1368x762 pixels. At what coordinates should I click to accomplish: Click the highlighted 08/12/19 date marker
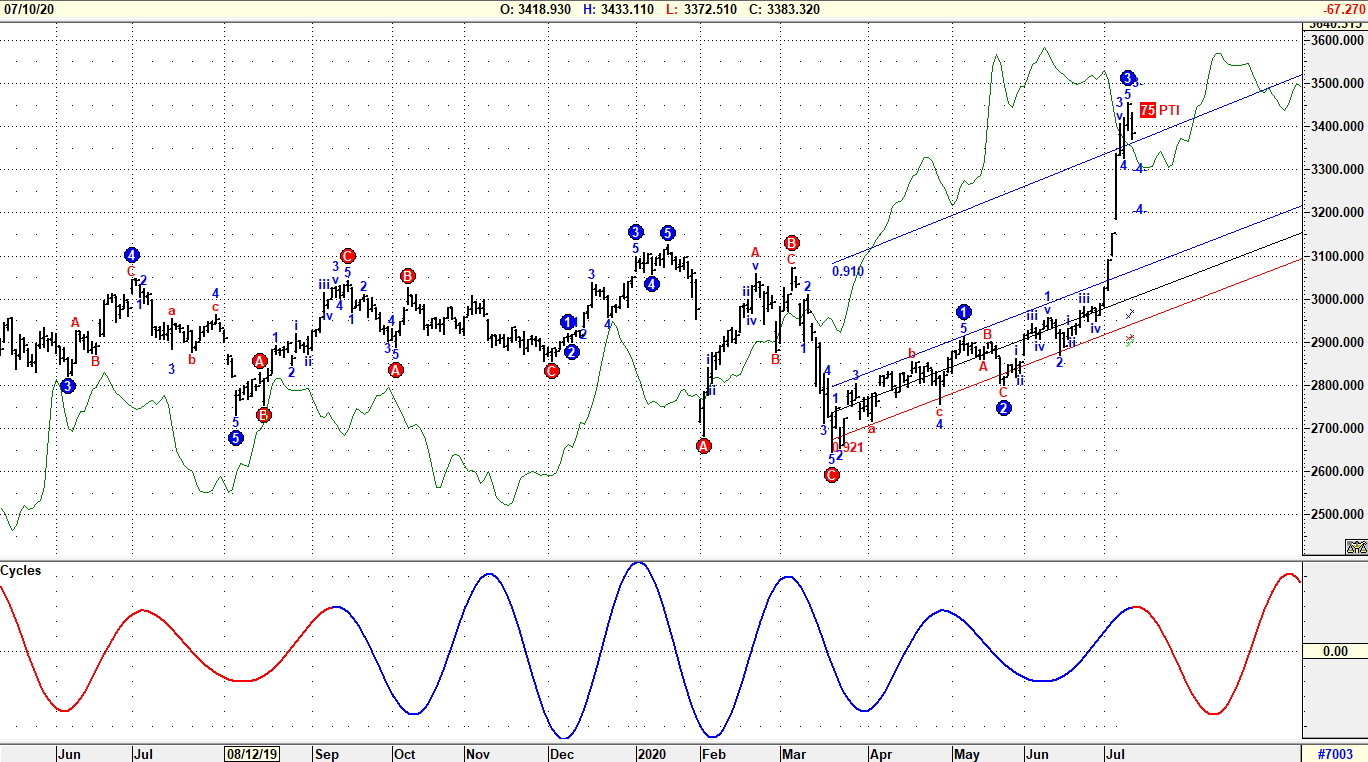[251, 754]
